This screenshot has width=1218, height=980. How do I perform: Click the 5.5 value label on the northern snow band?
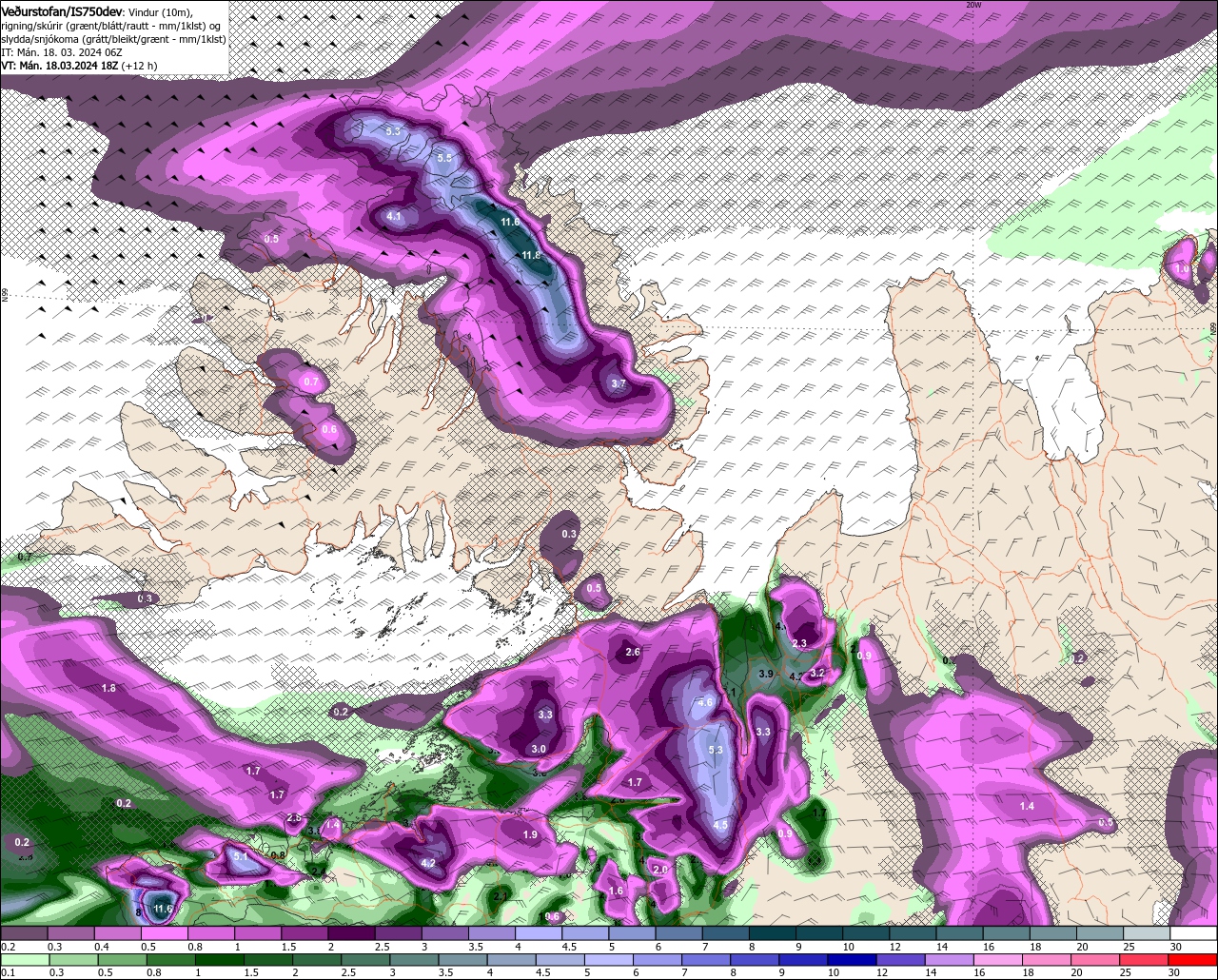[x=444, y=158]
